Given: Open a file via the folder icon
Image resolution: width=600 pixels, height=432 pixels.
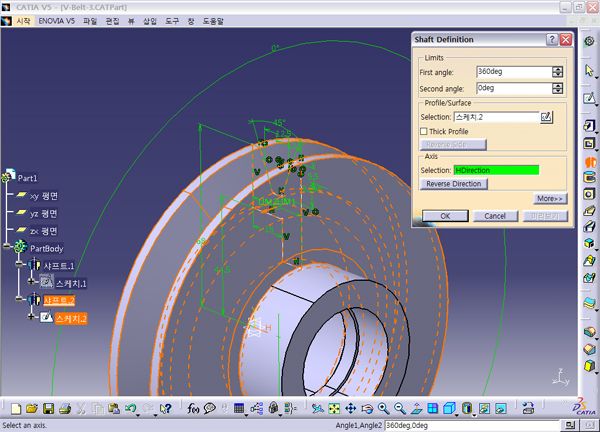Looking at the screenshot, I should pos(32,409).
